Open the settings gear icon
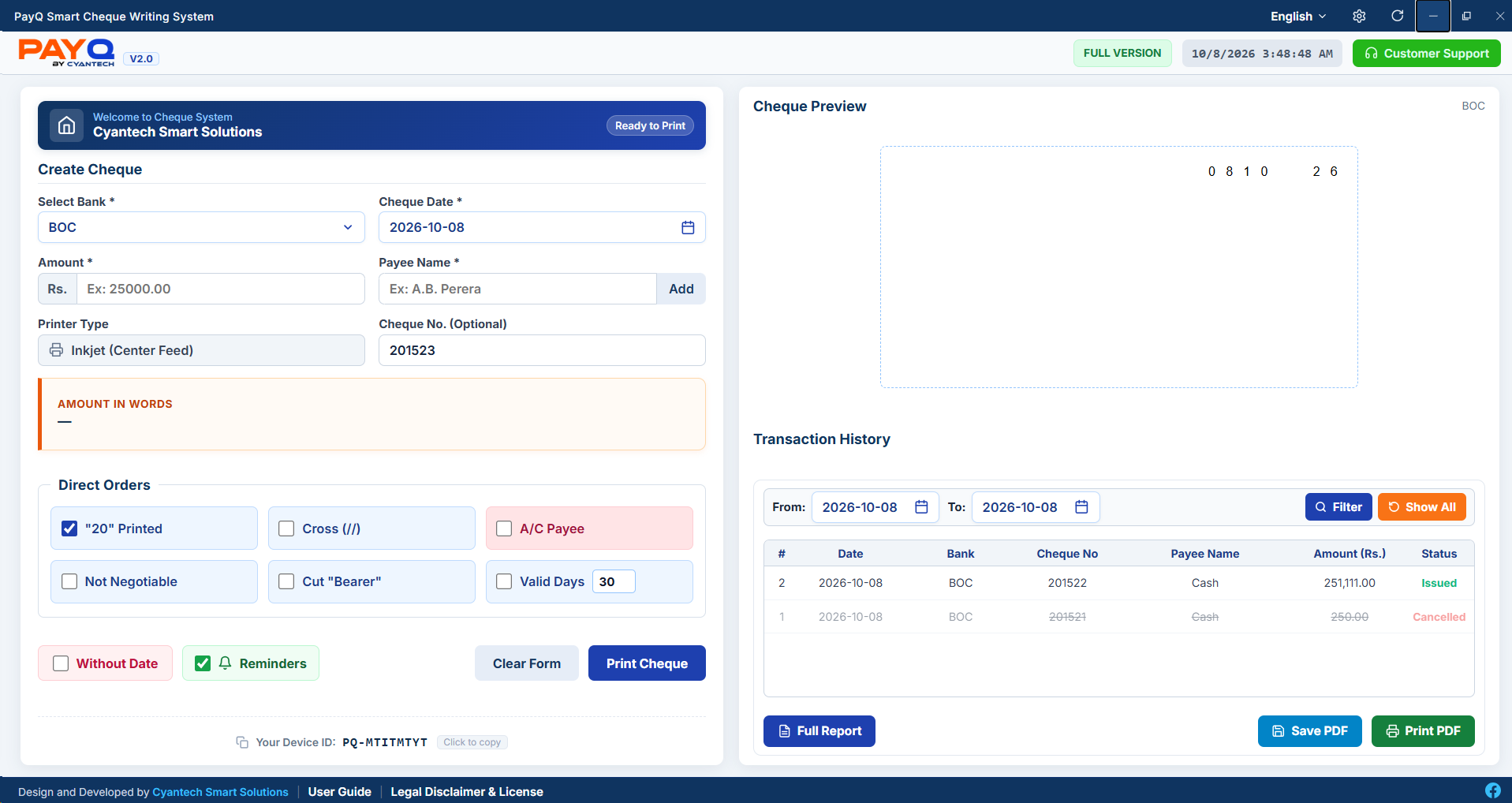 [1359, 16]
